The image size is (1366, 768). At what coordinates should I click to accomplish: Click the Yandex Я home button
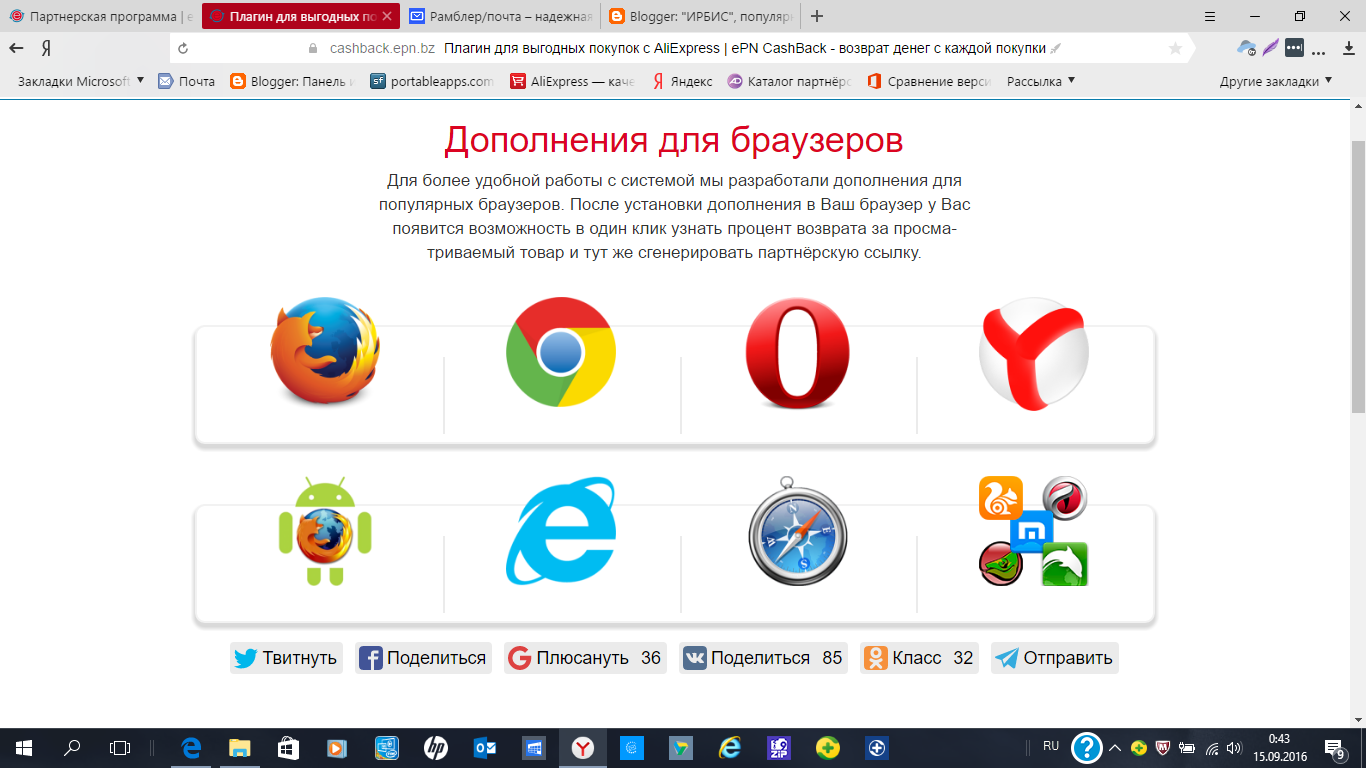coord(46,48)
